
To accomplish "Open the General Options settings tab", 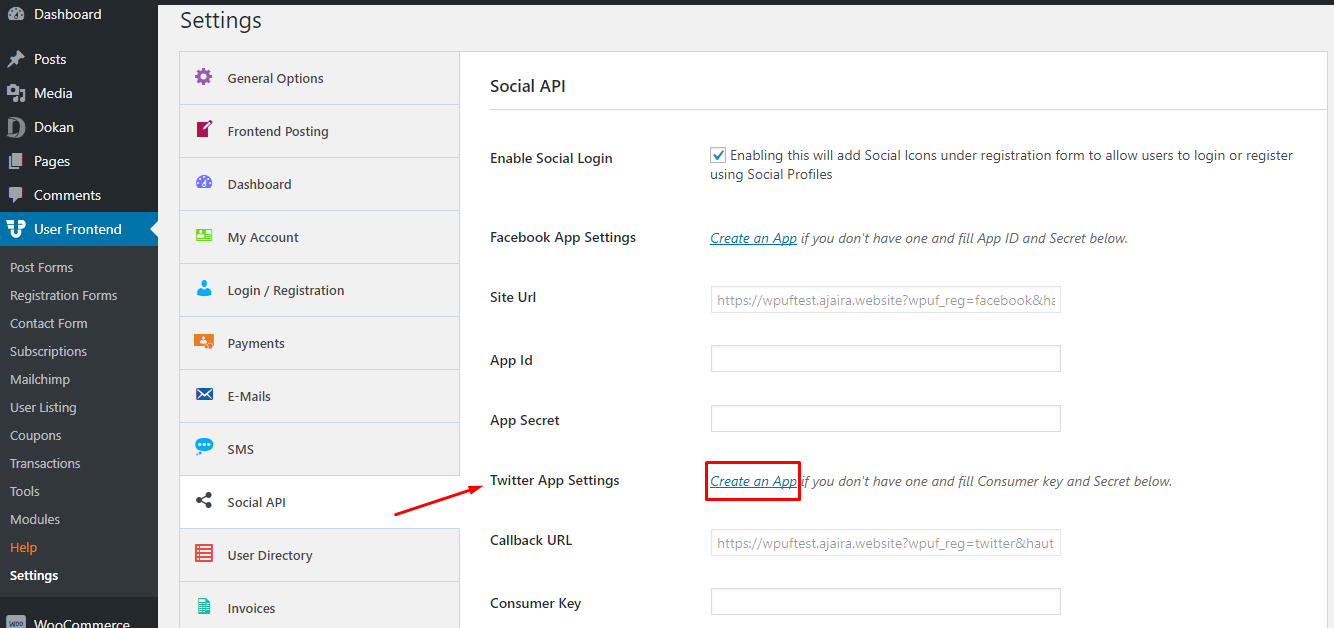I will [319, 78].
